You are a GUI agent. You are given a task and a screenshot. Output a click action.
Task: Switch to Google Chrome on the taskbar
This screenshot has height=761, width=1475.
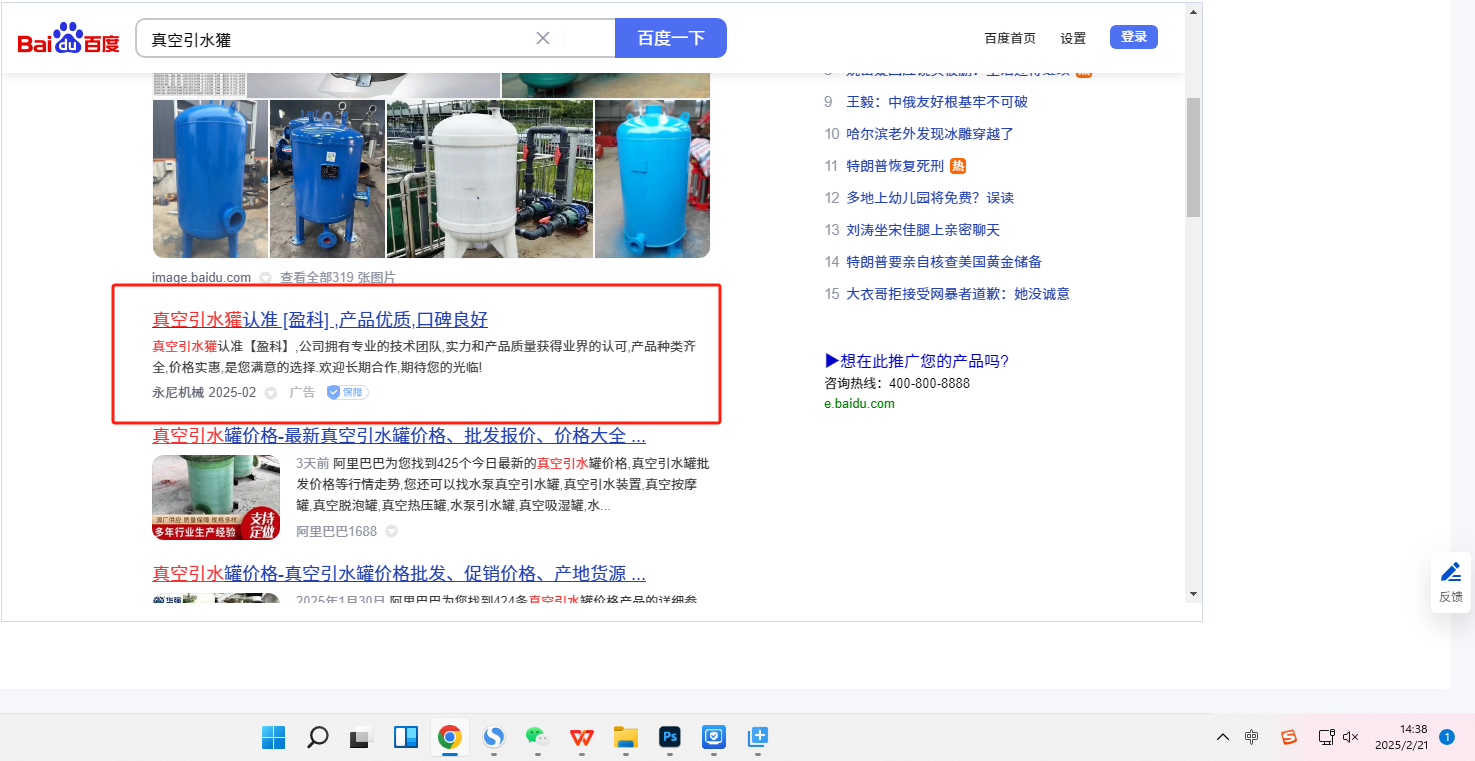449,738
